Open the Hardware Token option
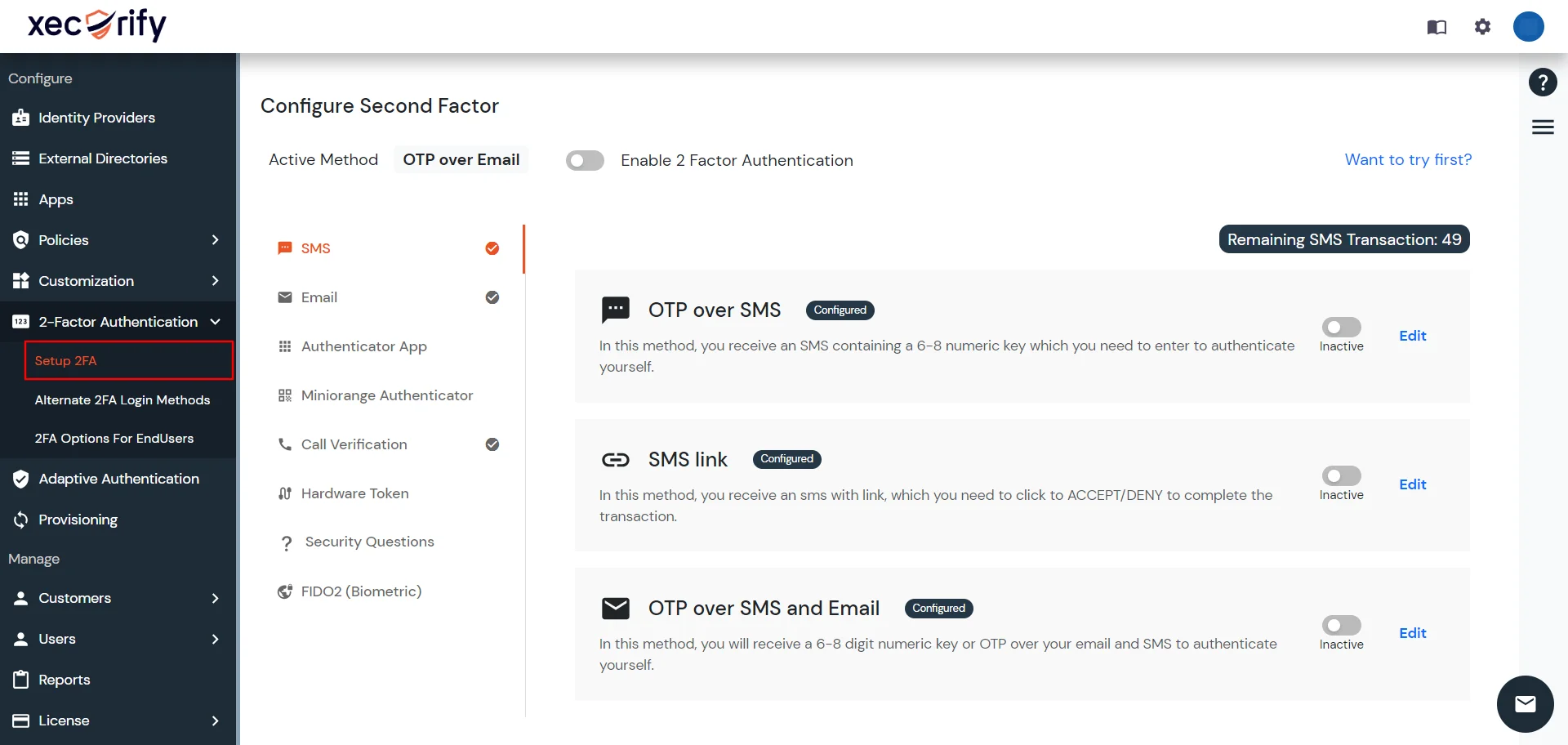This screenshot has height=745, width=1568. [354, 493]
